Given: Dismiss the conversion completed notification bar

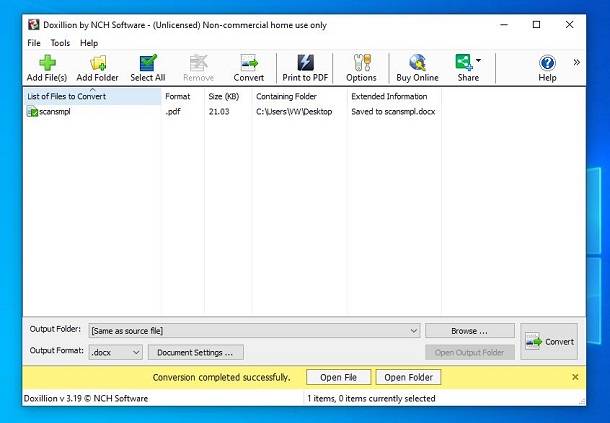Looking at the screenshot, I should click(575, 377).
